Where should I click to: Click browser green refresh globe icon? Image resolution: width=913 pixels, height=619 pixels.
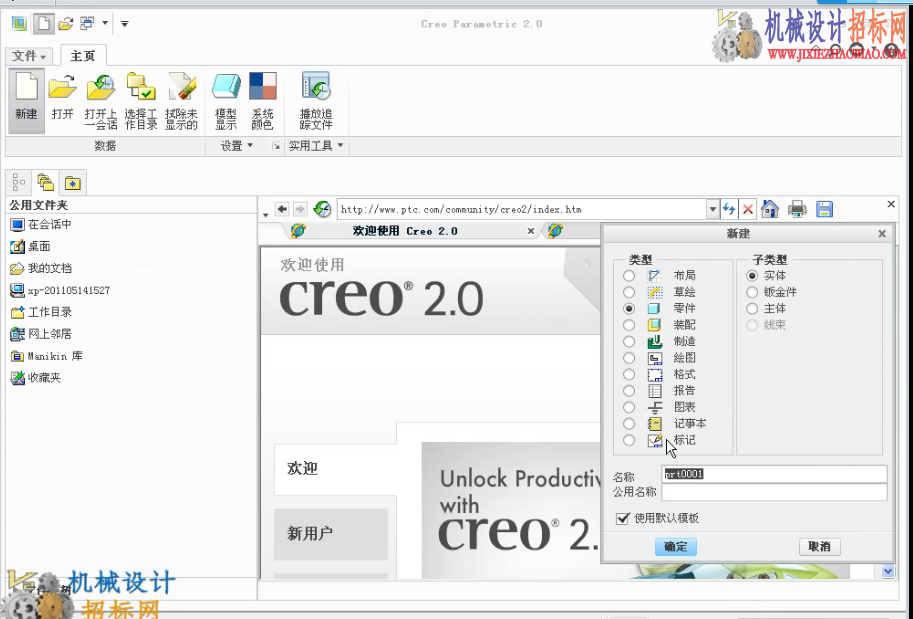click(322, 209)
